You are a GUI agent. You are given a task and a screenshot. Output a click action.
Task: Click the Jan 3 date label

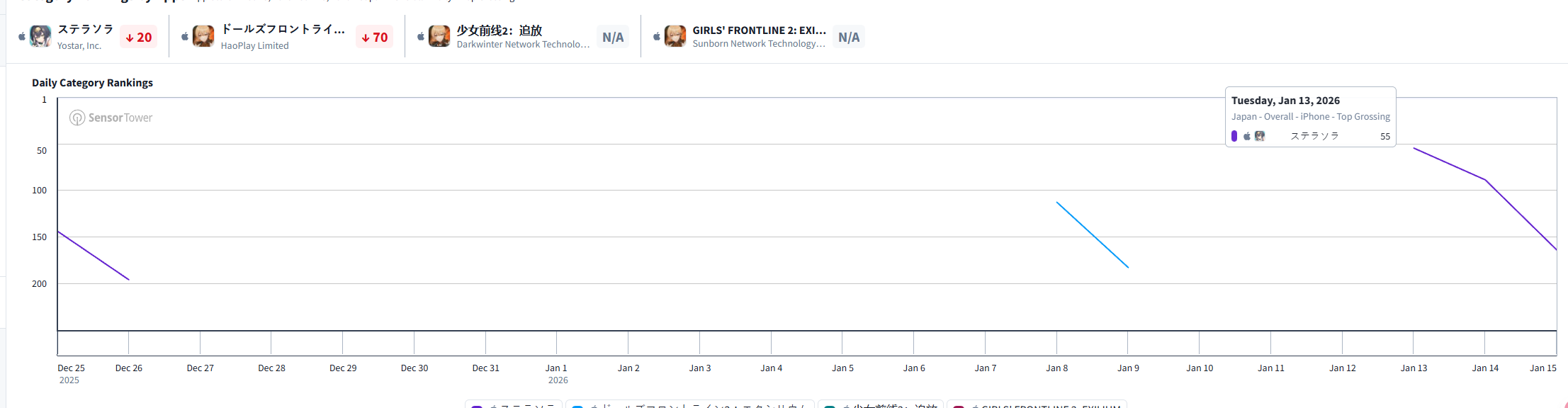(x=700, y=368)
